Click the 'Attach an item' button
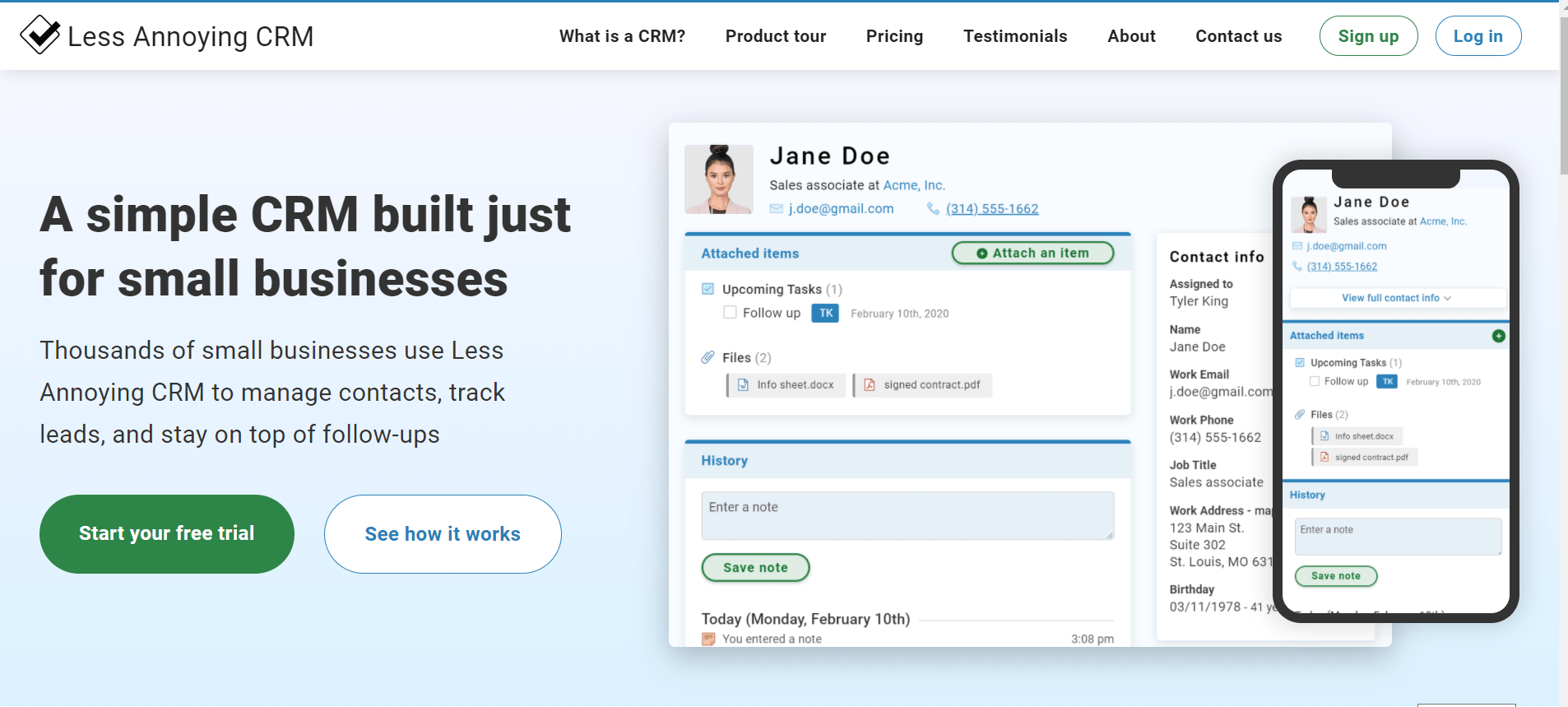 [x=1032, y=253]
